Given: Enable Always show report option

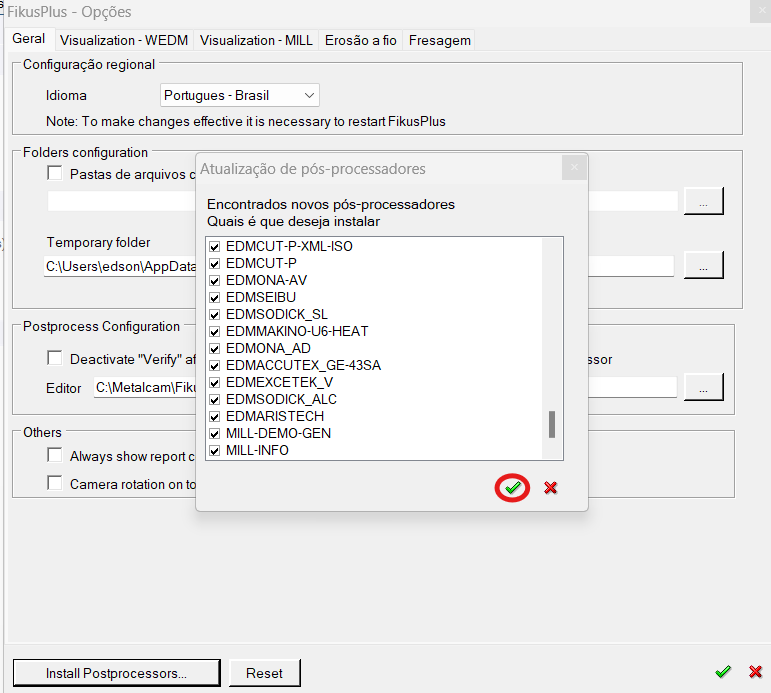Looking at the screenshot, I should click(x=55, y=456).
